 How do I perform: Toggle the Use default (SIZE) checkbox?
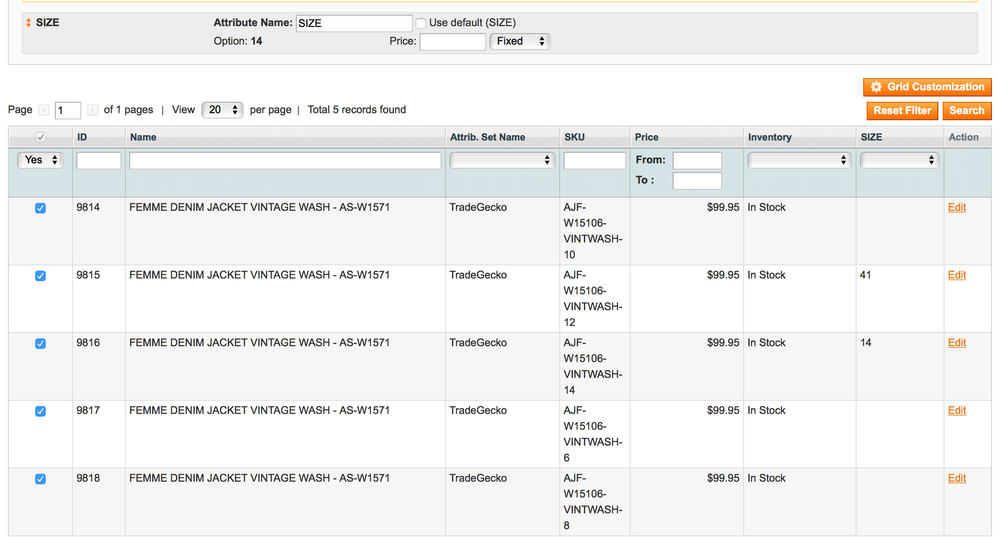pyautogui.click(x=421, y=23)
